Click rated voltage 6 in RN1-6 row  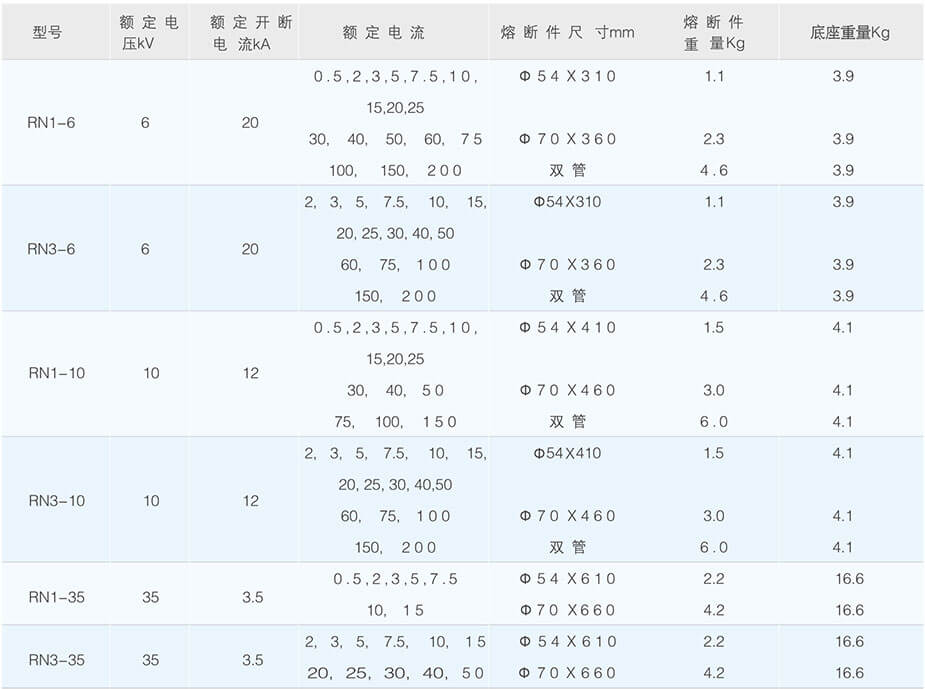145,123
